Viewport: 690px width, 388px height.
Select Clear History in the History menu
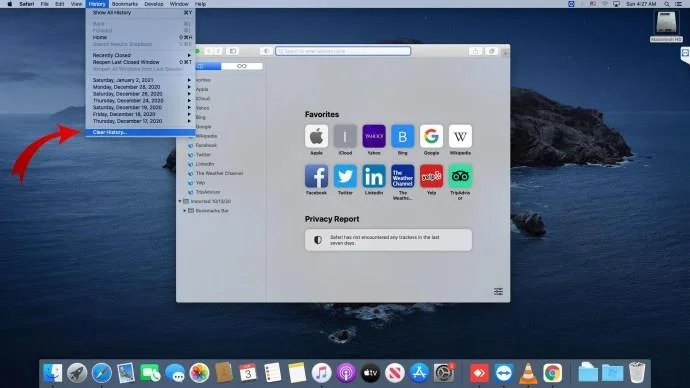[x=140, y=132]
